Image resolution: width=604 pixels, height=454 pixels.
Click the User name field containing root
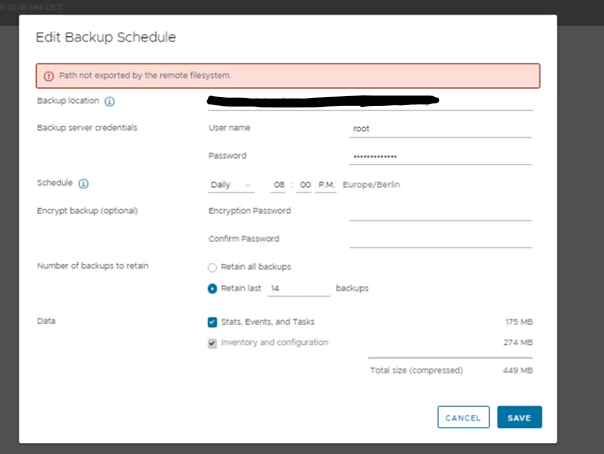coord(441,129)
